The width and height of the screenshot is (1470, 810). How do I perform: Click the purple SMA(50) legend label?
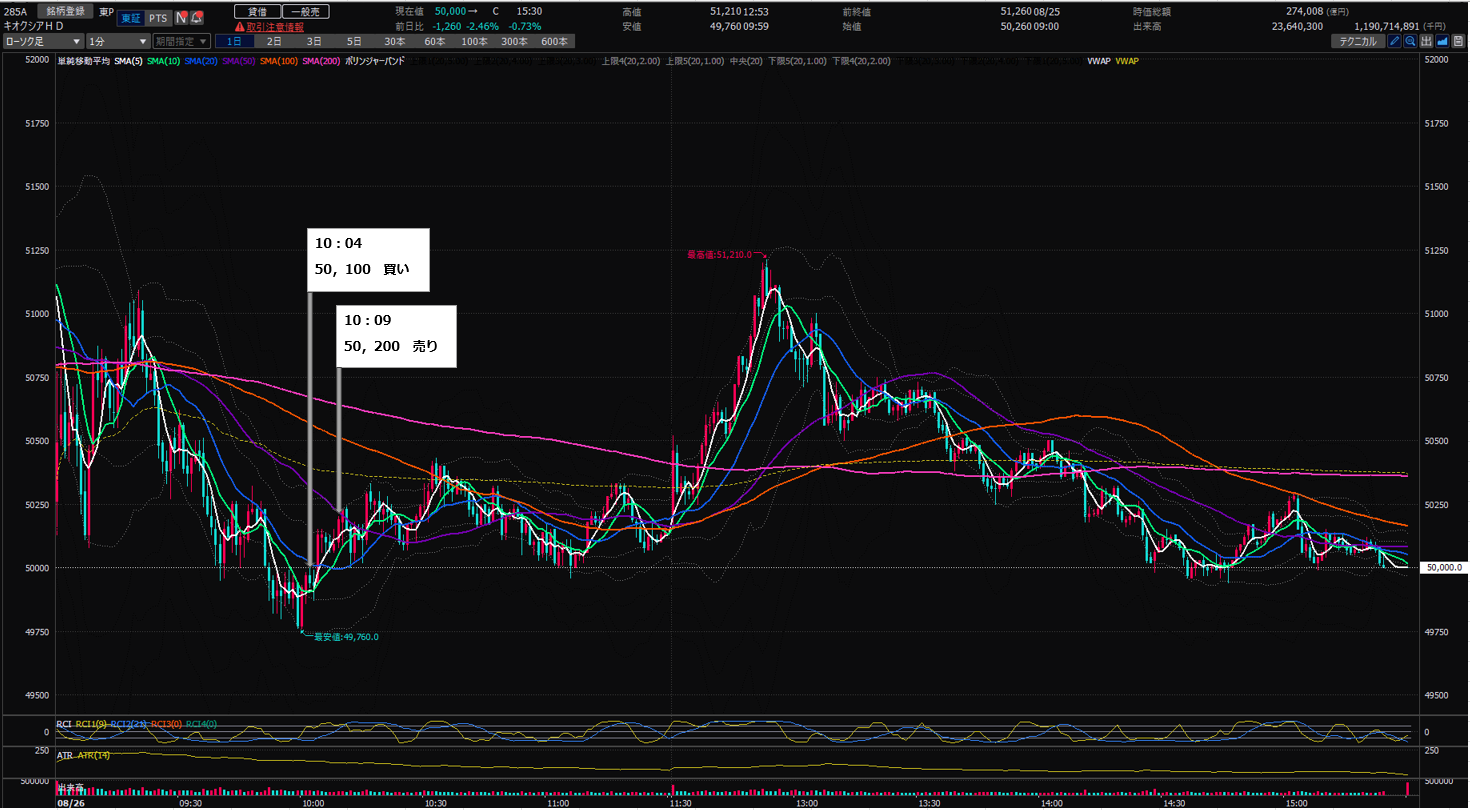[x=239, y=61]
